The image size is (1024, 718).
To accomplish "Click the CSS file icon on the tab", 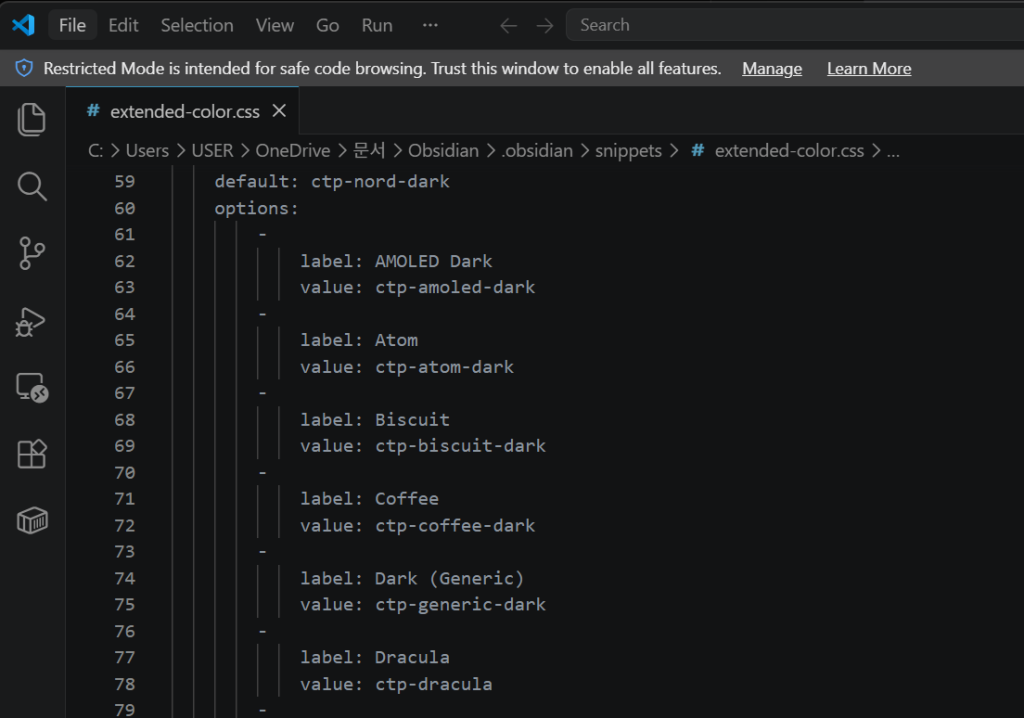I will pyautogui.click(x=93, y=111).
